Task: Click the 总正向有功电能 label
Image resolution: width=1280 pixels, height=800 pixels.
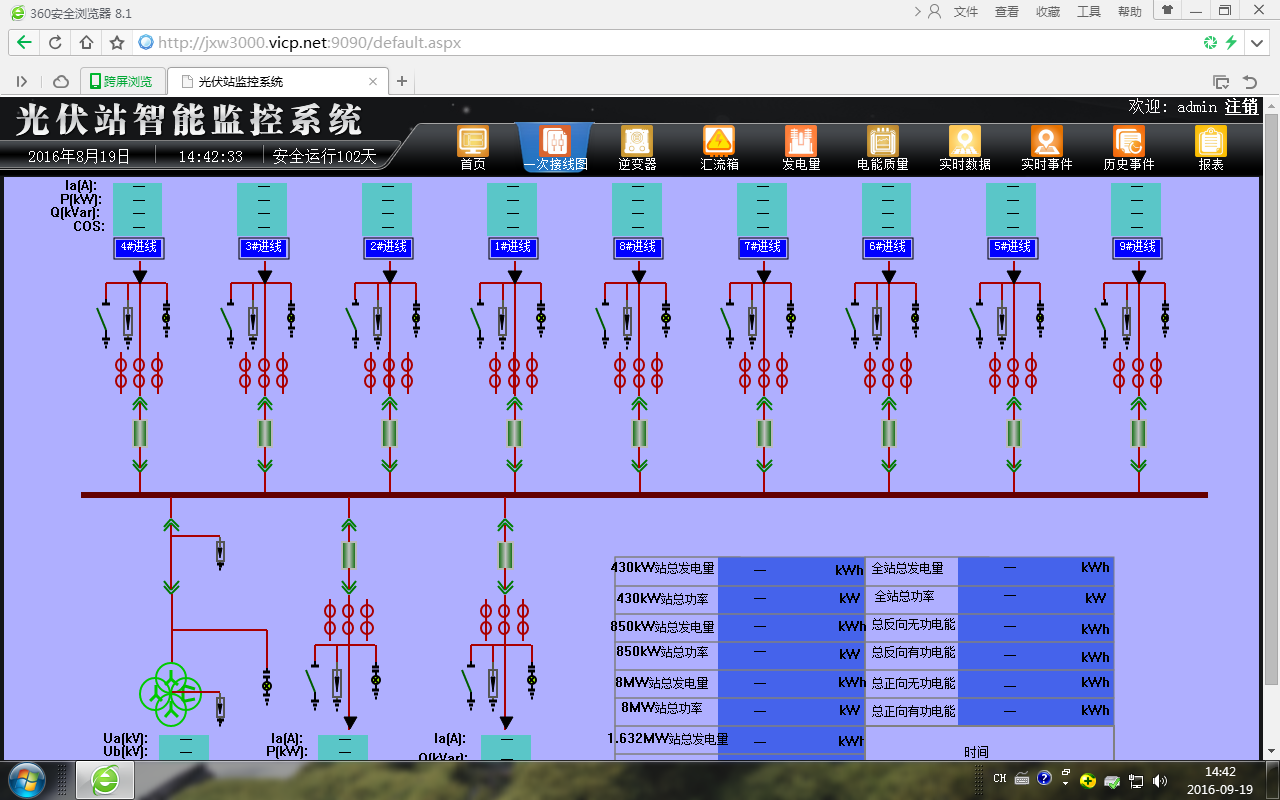Action: (x=913, y=712)
